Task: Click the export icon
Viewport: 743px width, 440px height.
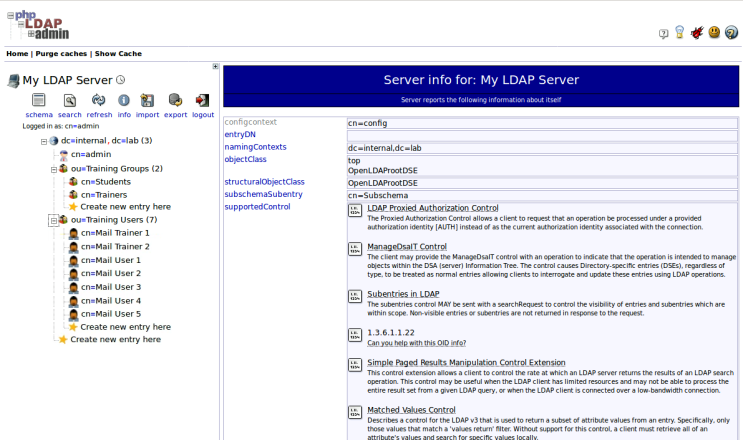Action: (175, 100)
